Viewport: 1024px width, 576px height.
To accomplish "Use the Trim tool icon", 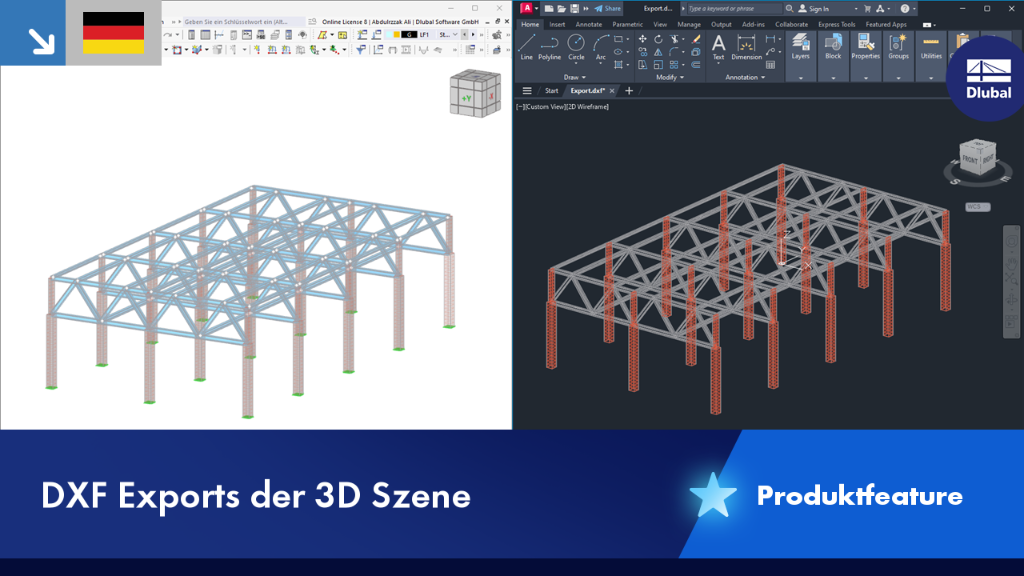I will click(x=675, y=39).
